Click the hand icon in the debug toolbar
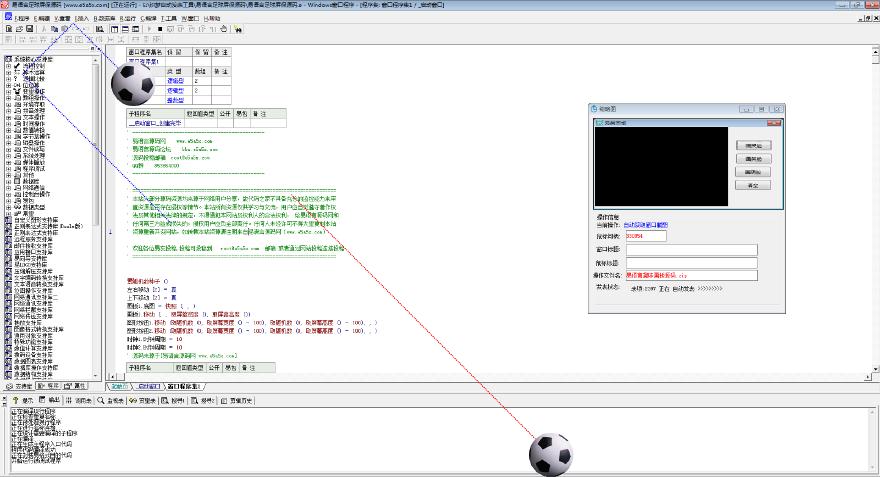880x477 pixels. tap(223, 29)
